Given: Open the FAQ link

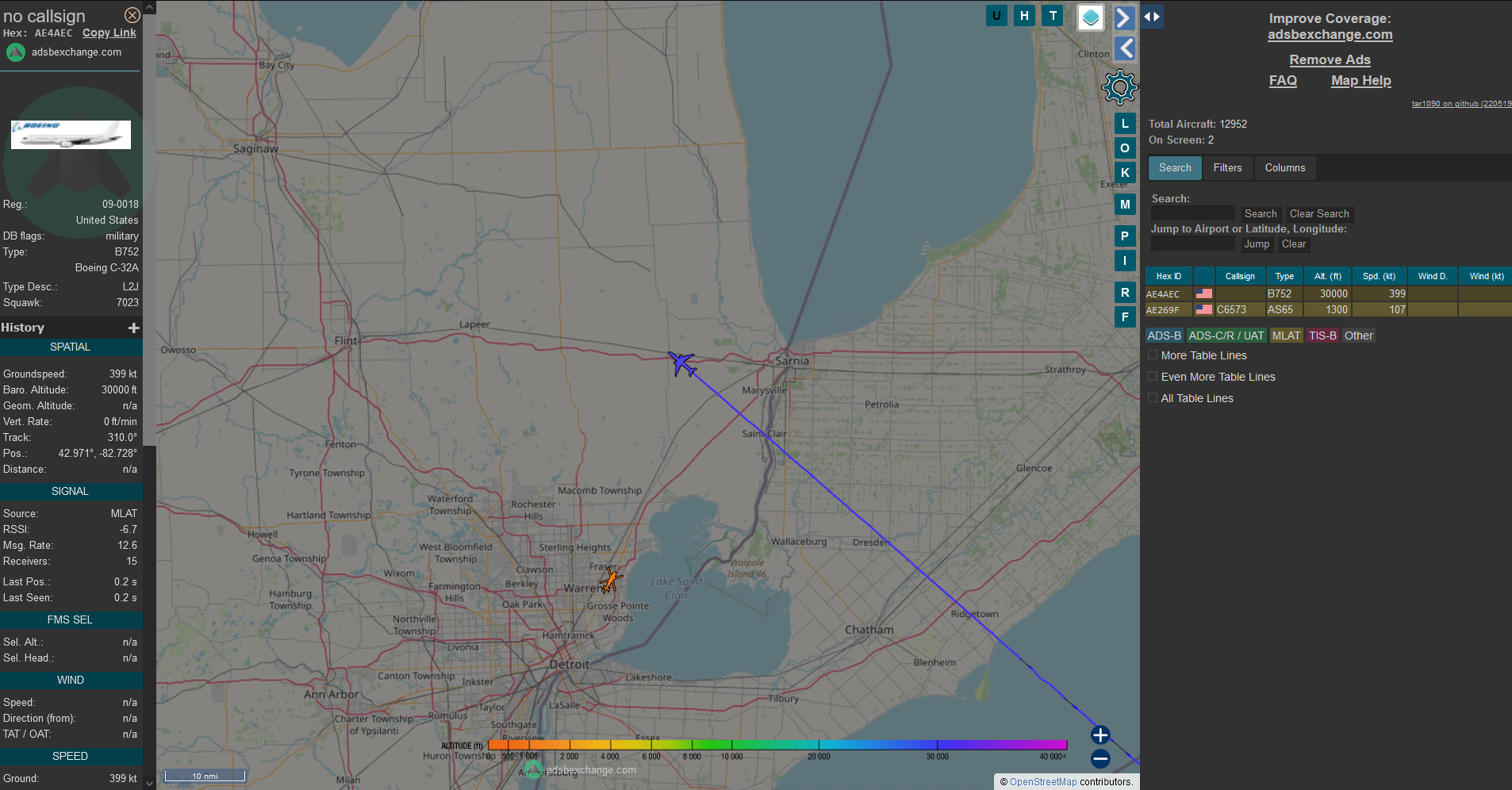Looking at the screenshot, I should 1283,81.
